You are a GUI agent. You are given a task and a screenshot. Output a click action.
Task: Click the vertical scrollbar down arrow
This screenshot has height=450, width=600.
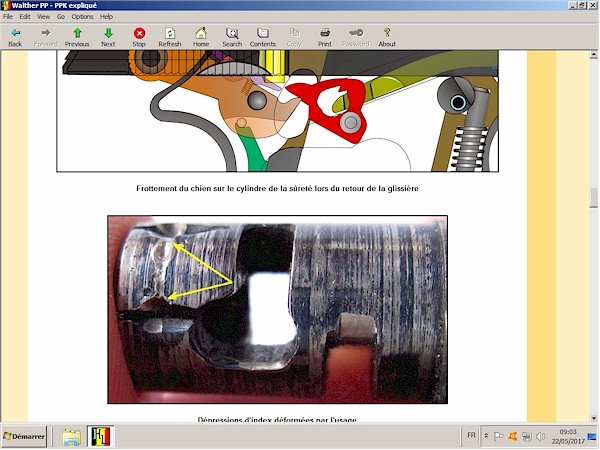[593, 418]
